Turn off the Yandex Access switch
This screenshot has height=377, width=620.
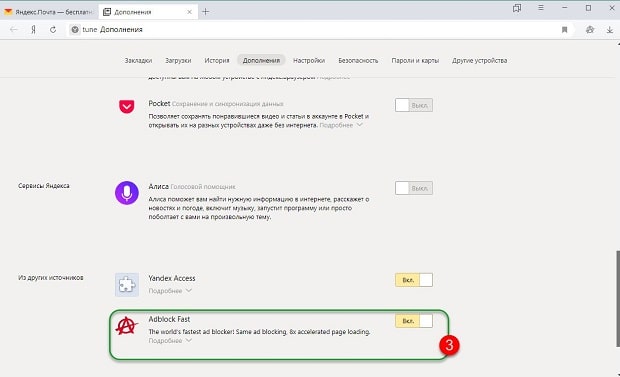click(414, 280)
